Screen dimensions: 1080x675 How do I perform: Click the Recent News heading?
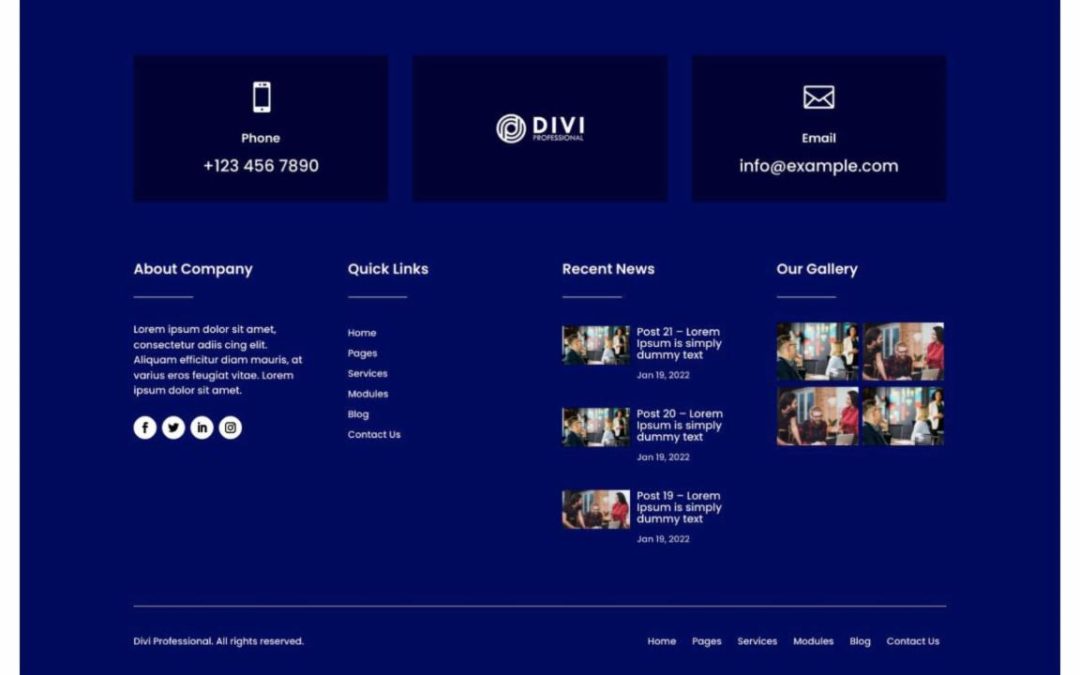608,269
